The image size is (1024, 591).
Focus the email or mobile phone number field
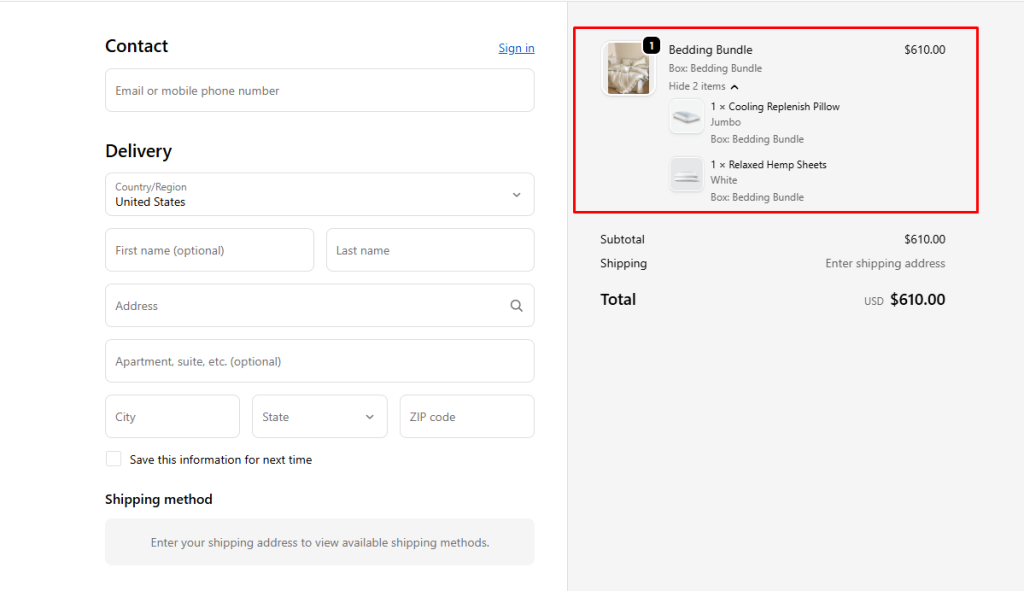[x=319, y=90]
